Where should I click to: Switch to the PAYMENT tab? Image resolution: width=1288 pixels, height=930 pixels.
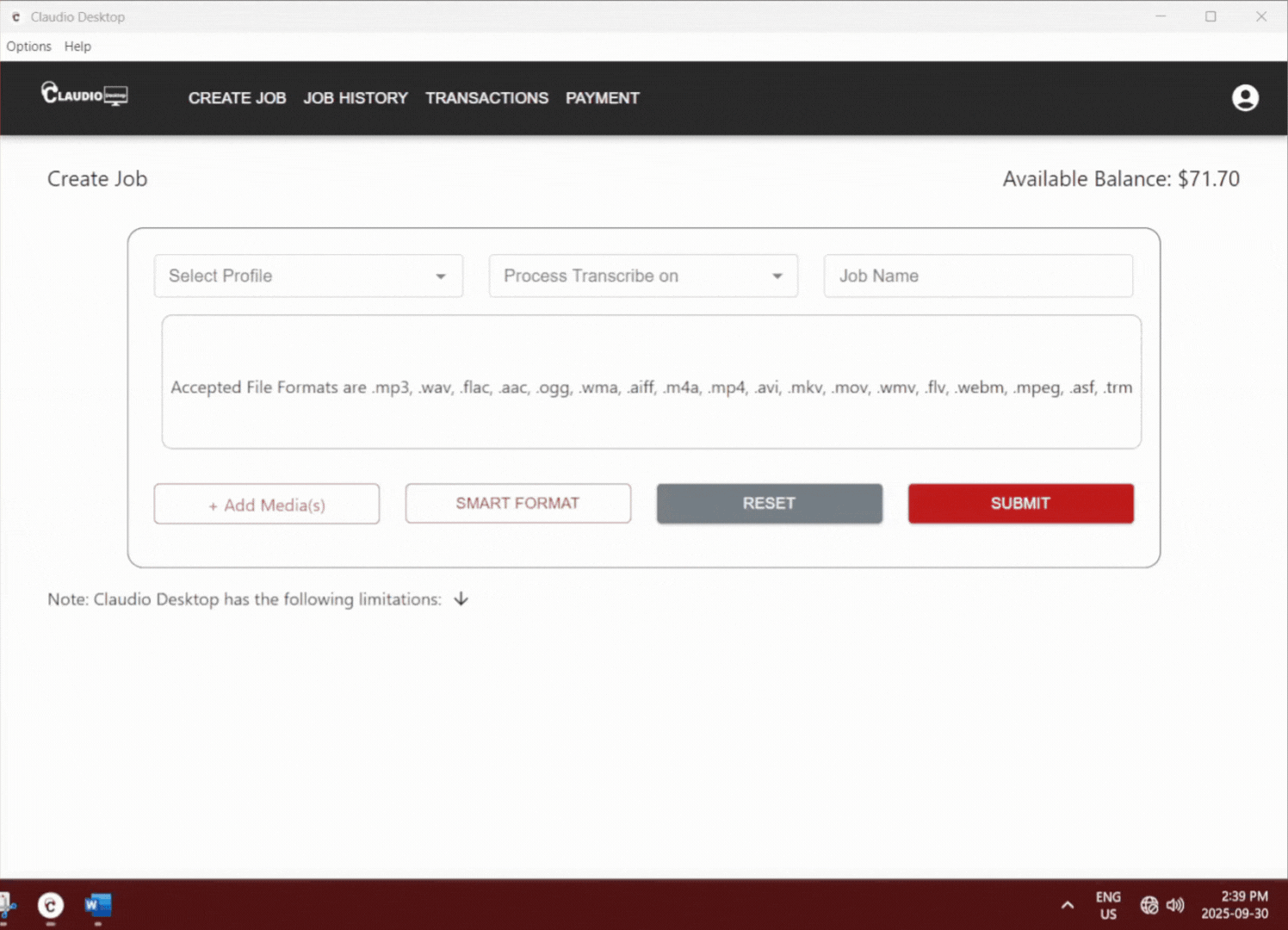click(603, 98)
